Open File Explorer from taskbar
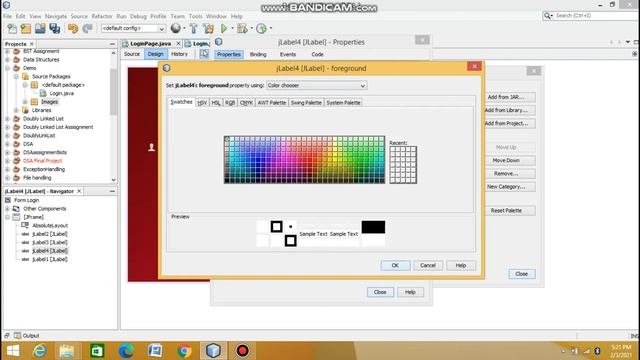The image size is (640, 360). (67, 351)
